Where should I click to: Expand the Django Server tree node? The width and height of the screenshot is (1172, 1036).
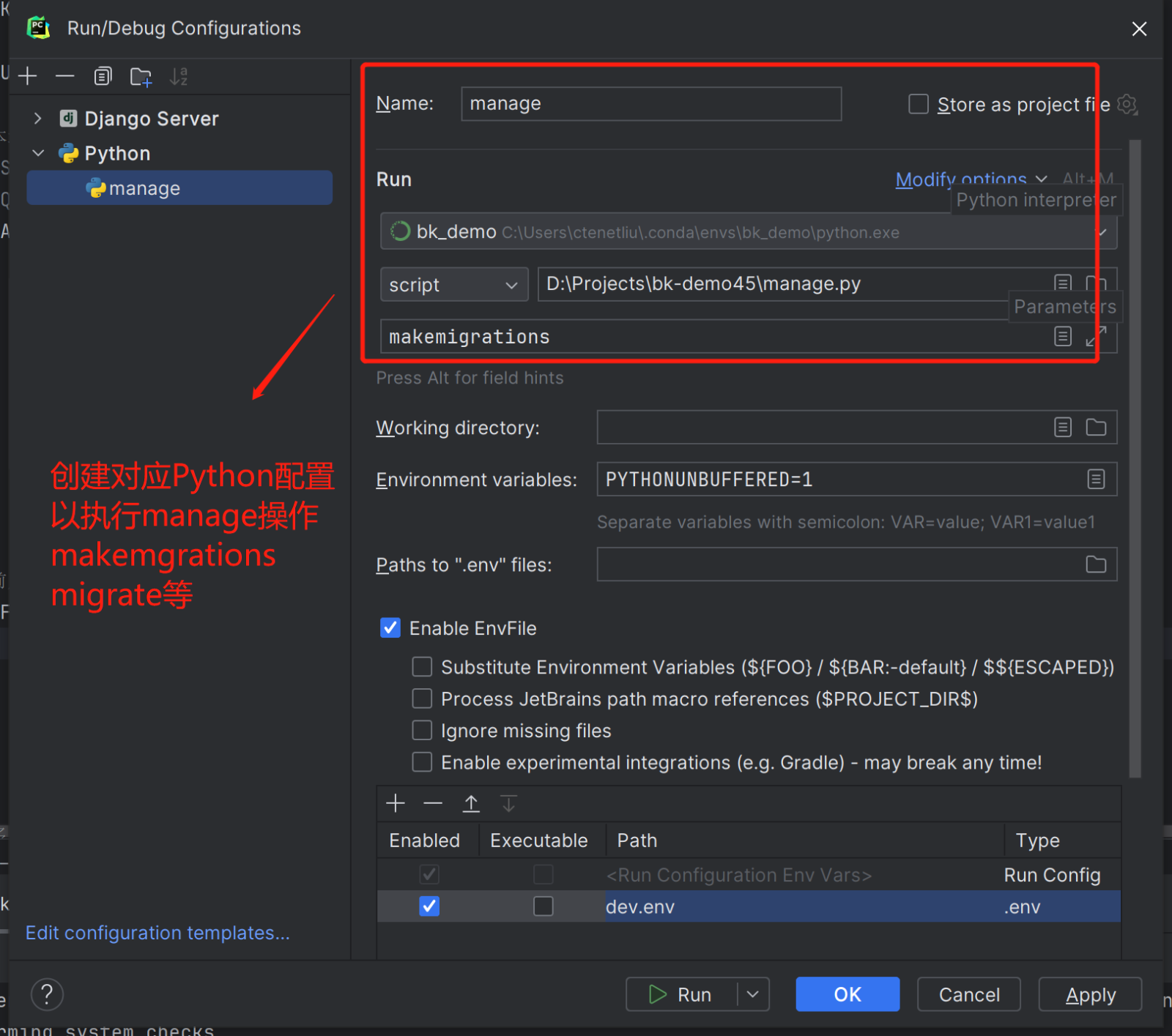(x=38, y=119)
